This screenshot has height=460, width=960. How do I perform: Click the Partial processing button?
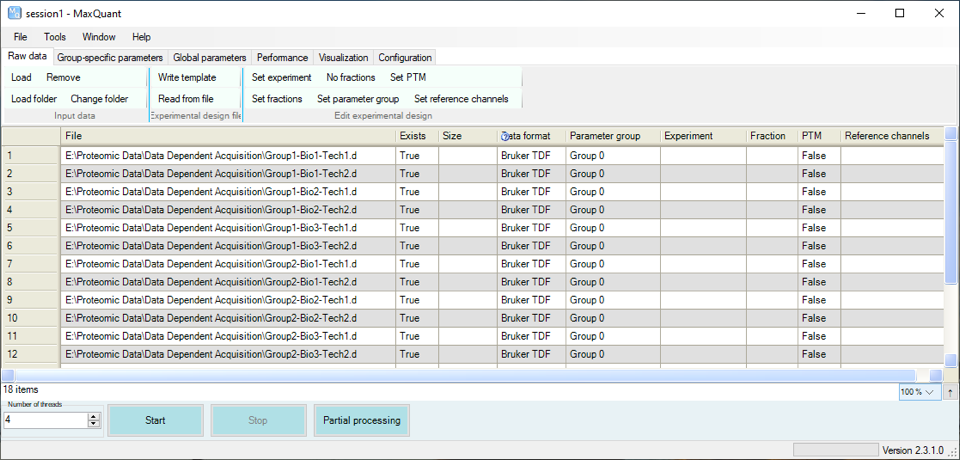(x=361, y=420)
